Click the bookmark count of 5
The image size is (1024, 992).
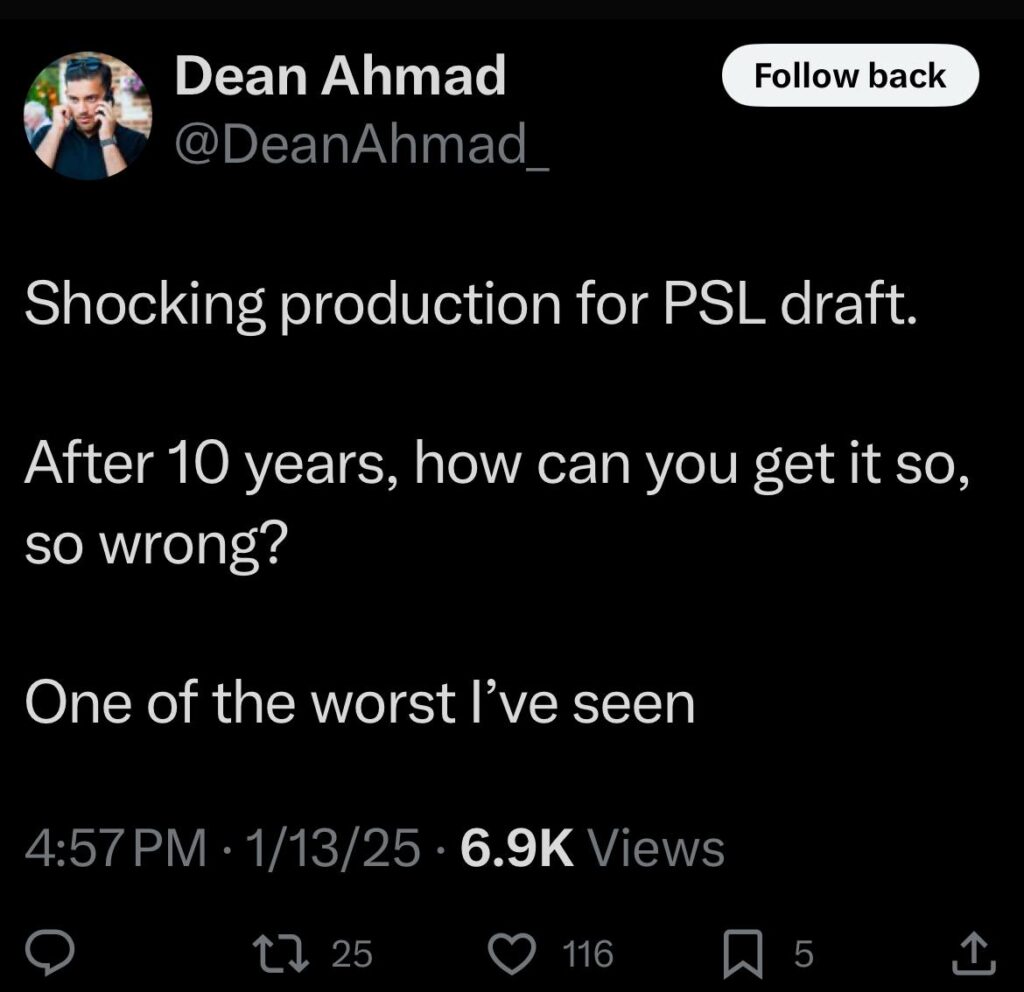coord(803,954)
